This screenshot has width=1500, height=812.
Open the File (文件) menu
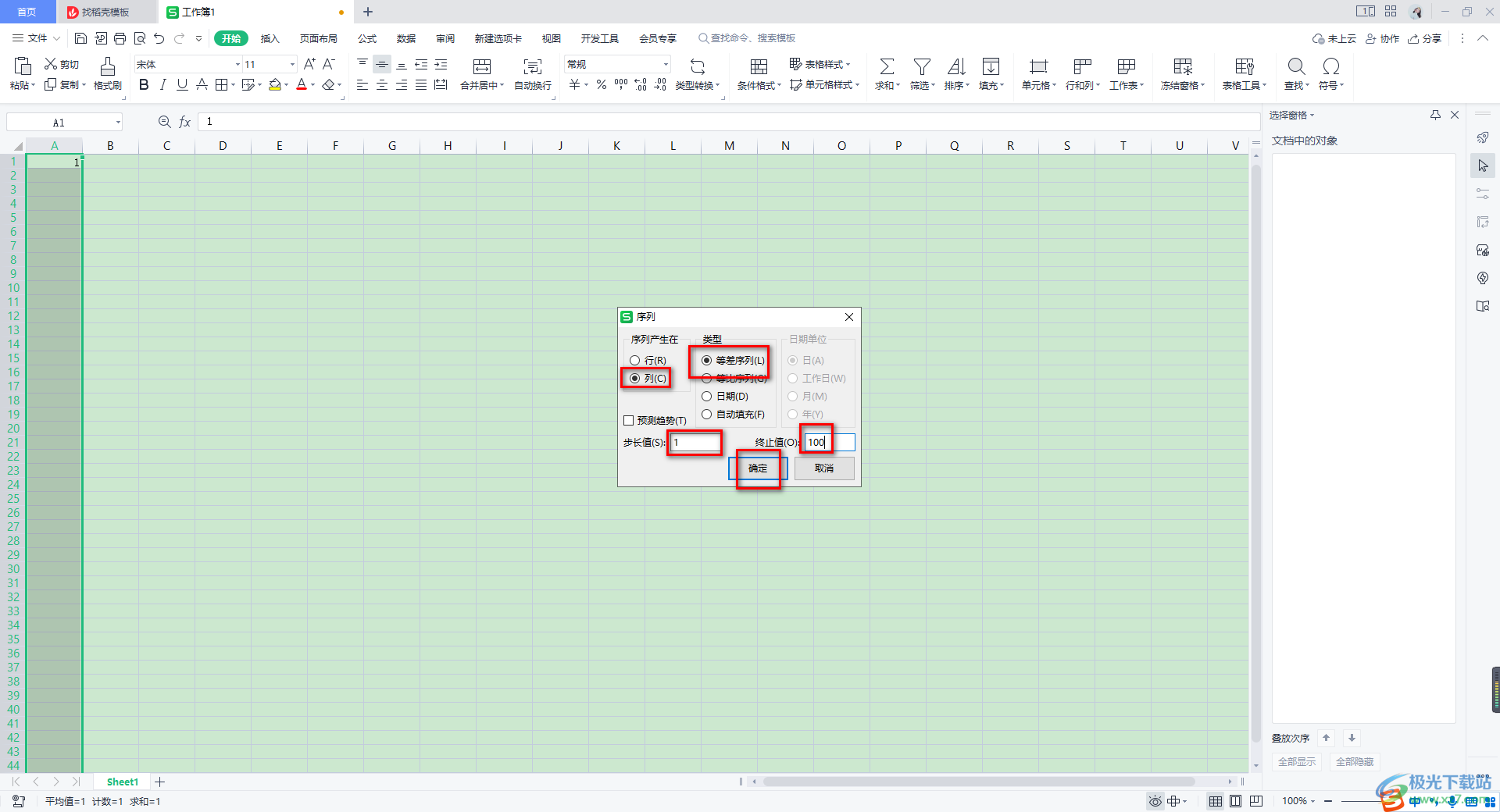click(36, 38)
